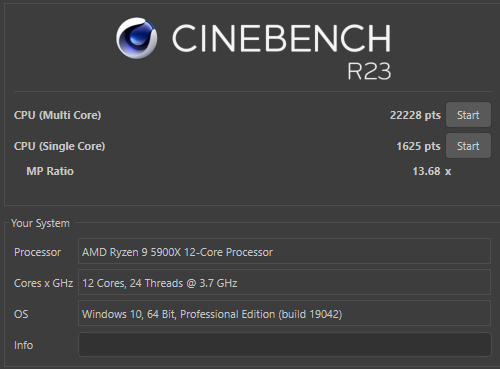Click the 1625 pts single core score
This screenshot has width=500, height=369.
(x=418, y=146)
